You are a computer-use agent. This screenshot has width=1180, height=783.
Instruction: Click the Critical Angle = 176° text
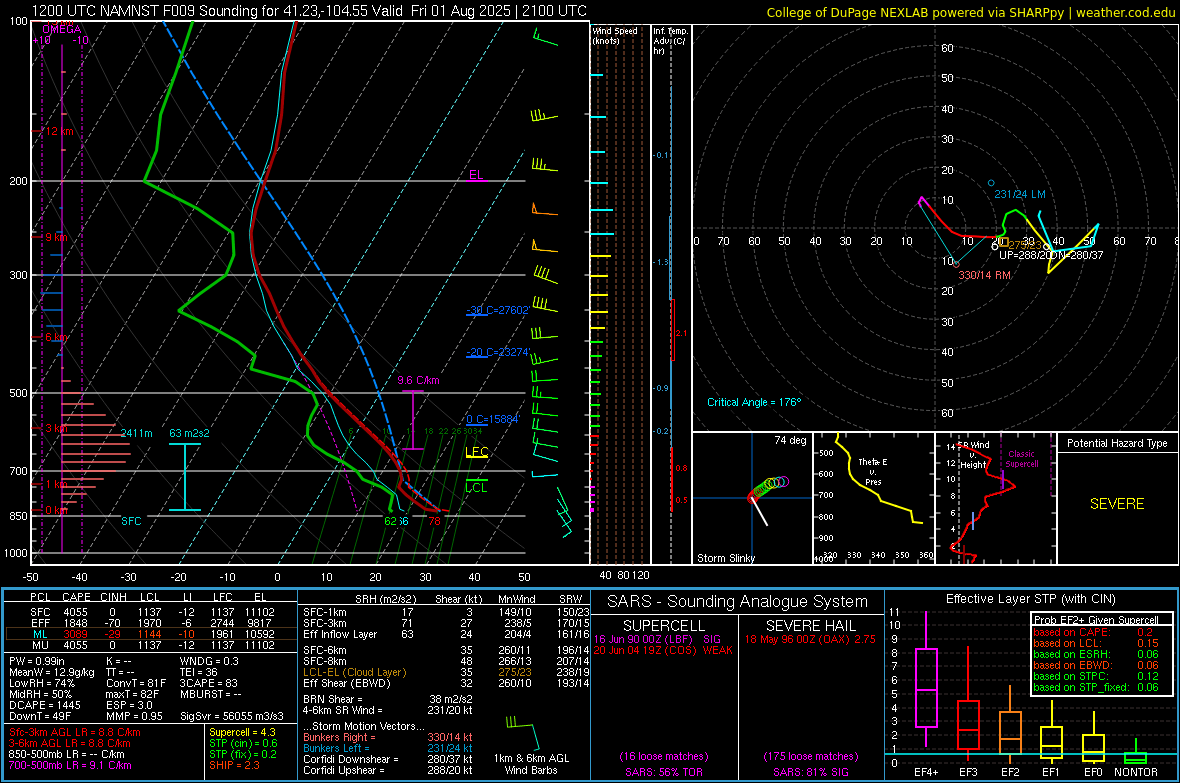(754, 402)
